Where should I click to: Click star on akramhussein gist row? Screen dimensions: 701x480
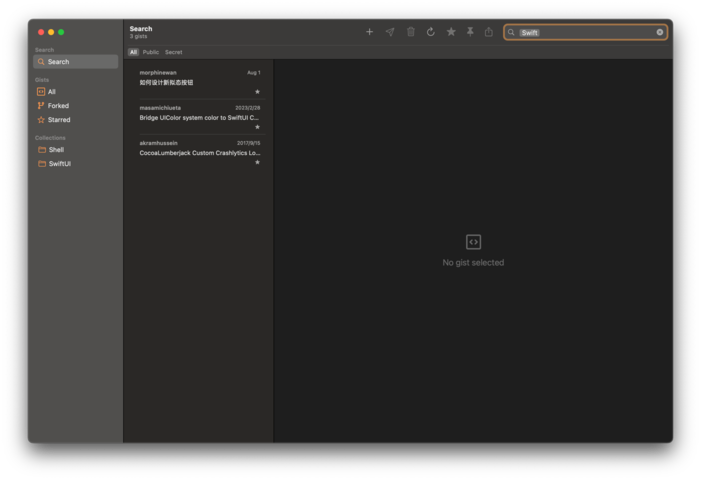pos(257,162)
